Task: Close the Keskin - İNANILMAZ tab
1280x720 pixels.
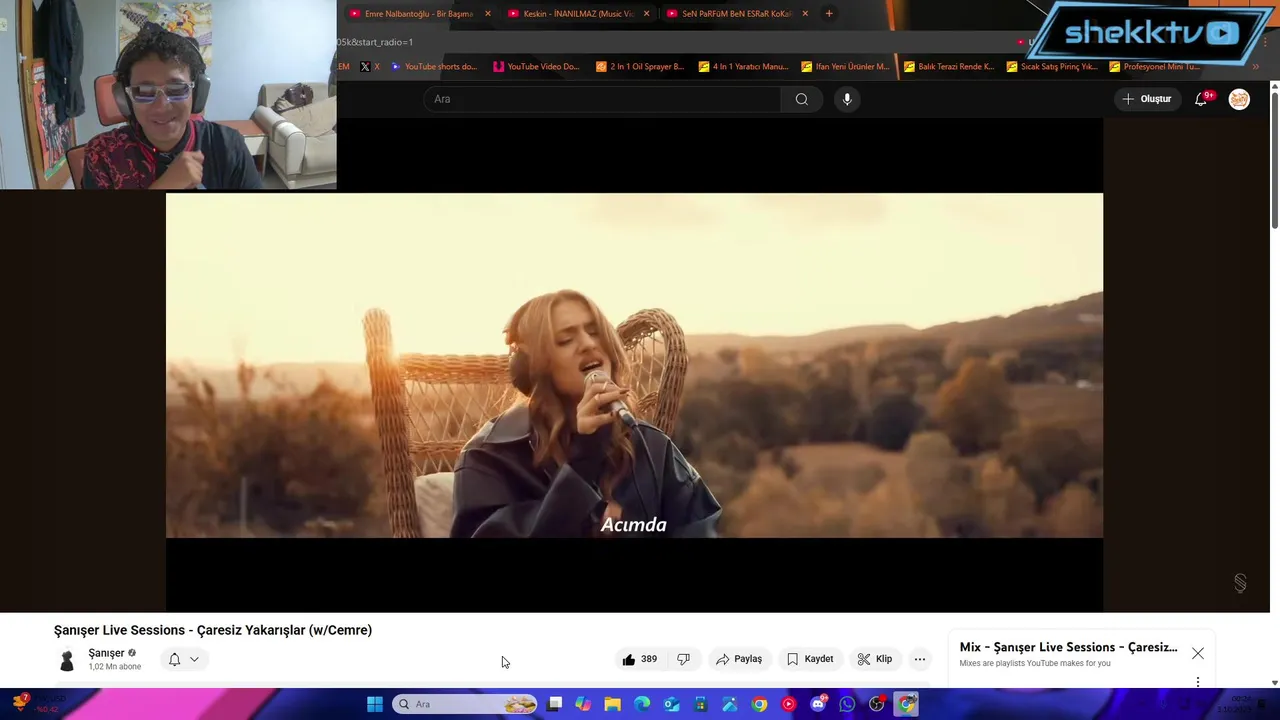Action: click(x=646, y=14)
